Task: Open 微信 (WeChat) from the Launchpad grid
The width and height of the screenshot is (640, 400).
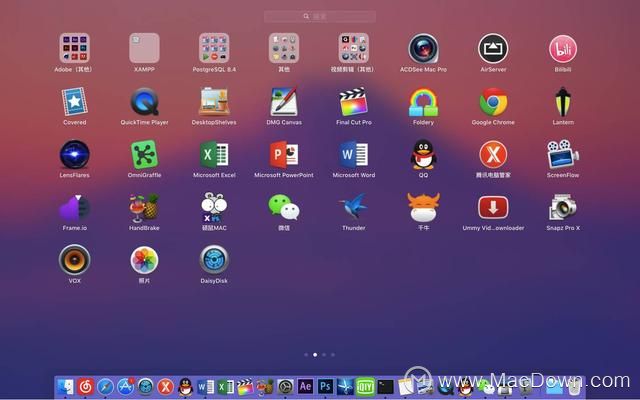Action: click(284, 207)
